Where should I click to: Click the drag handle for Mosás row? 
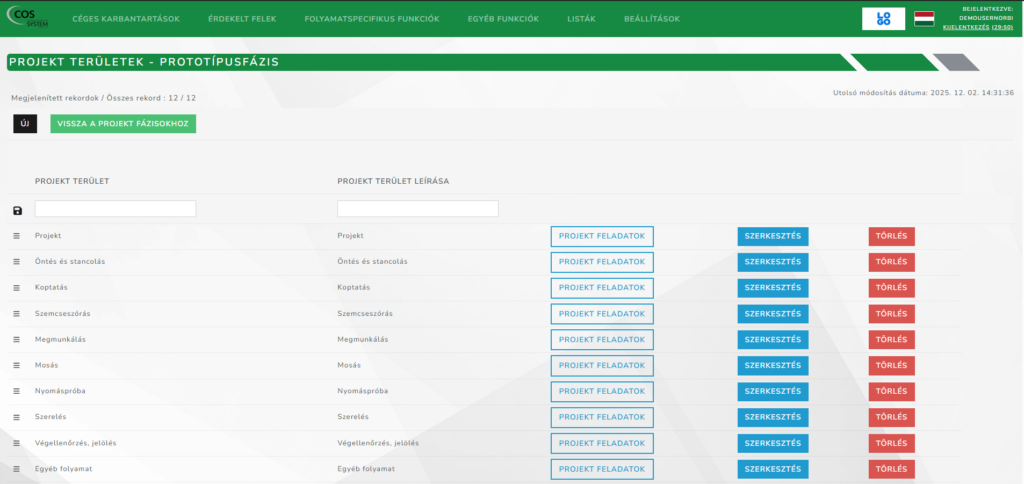(16, 366)
